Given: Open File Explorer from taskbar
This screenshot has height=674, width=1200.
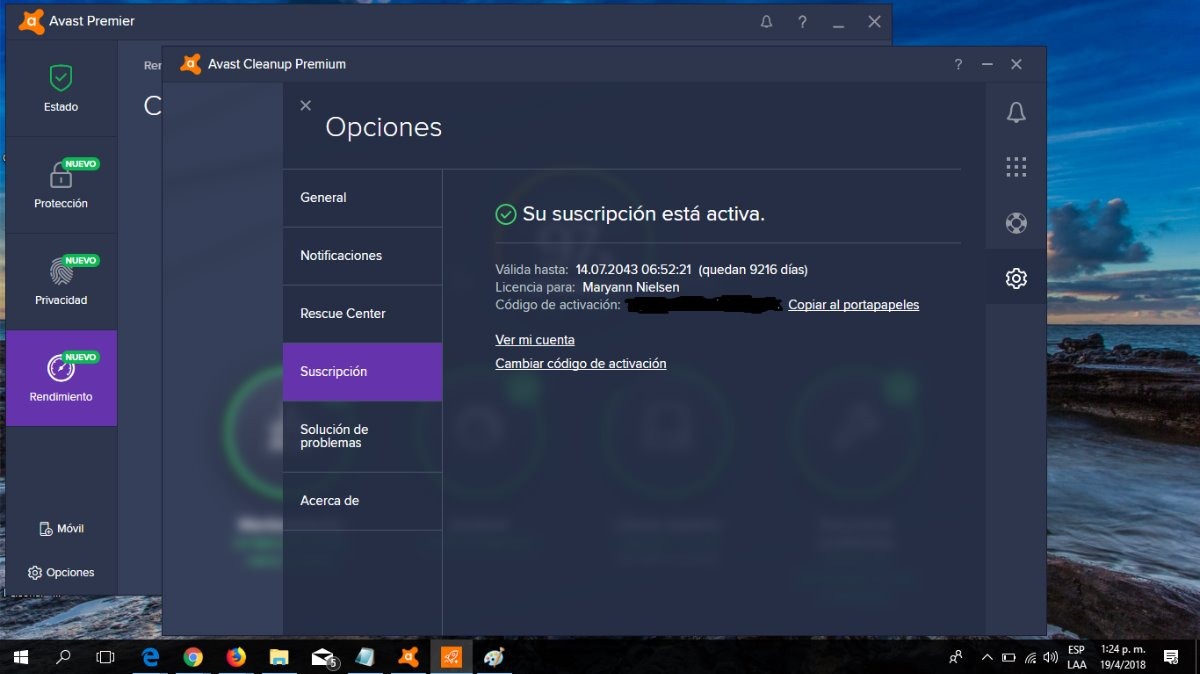Looking at the screenshot, I should 280,656.
